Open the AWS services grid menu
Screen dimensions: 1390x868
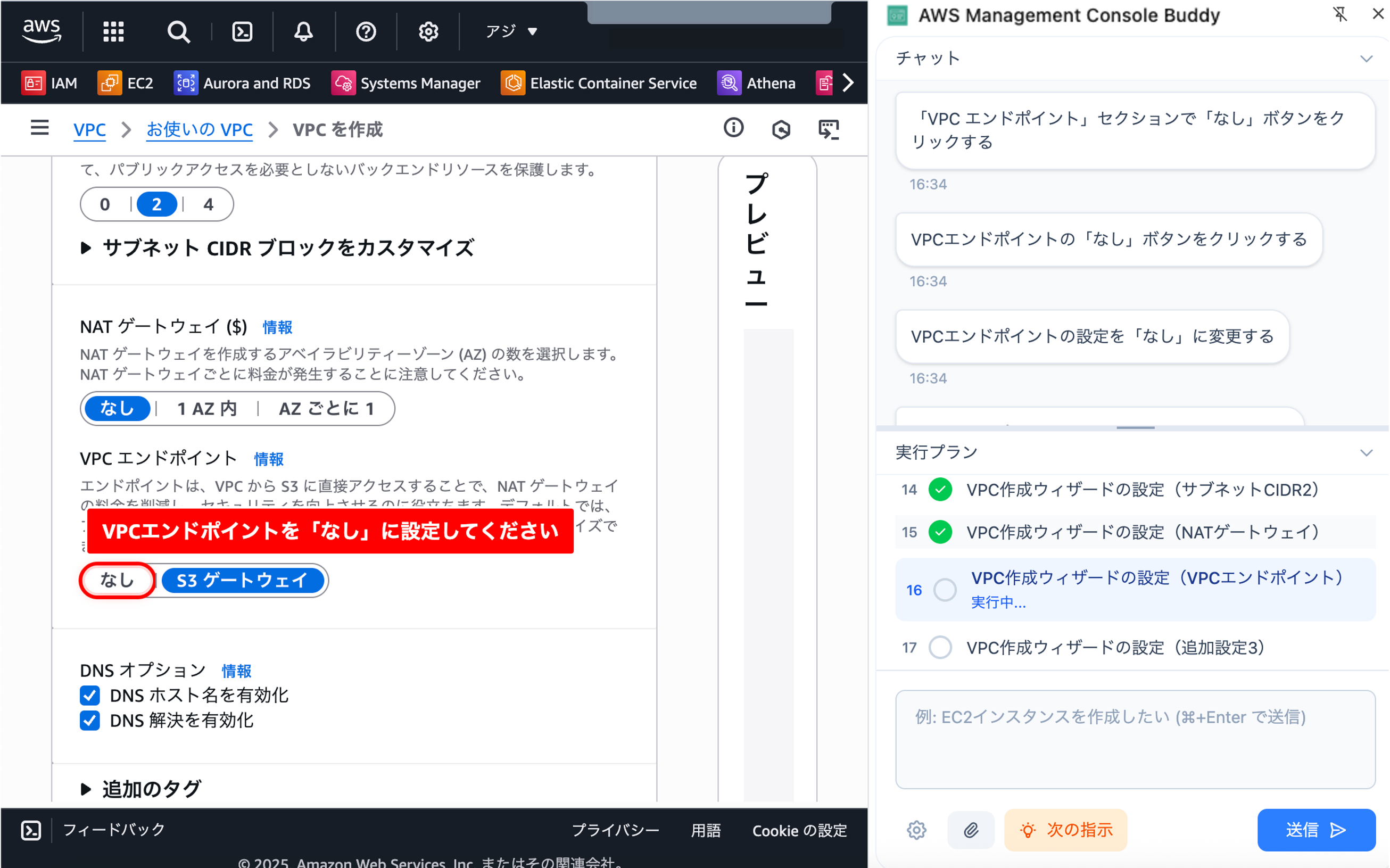click(x=113, y=31)
